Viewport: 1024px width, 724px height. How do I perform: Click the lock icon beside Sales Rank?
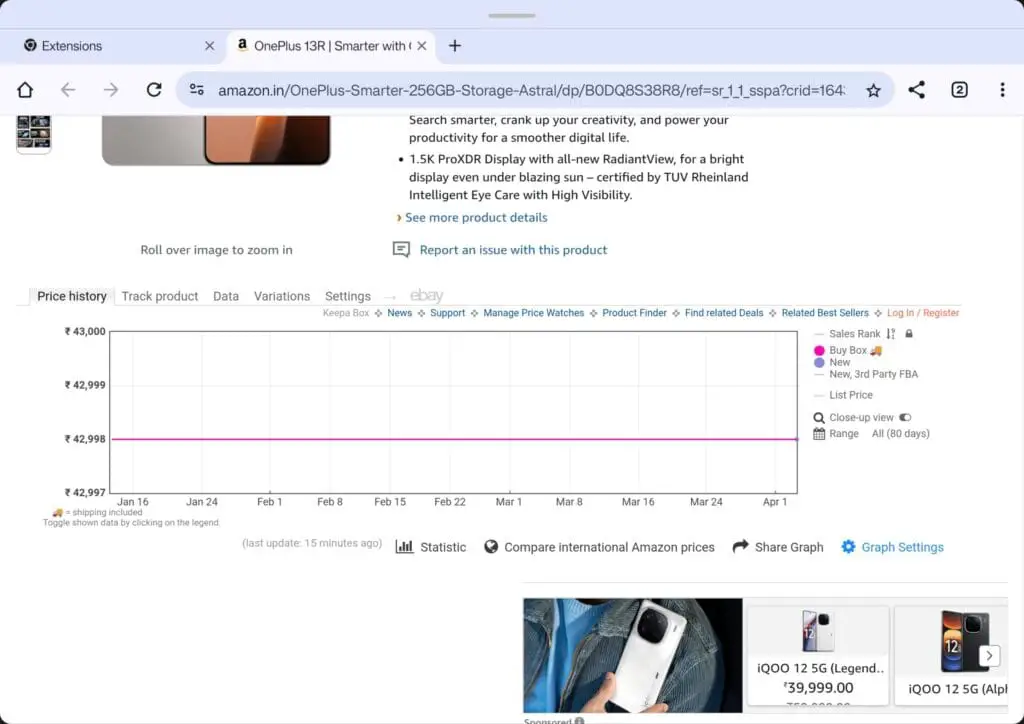tap(908, 334)
